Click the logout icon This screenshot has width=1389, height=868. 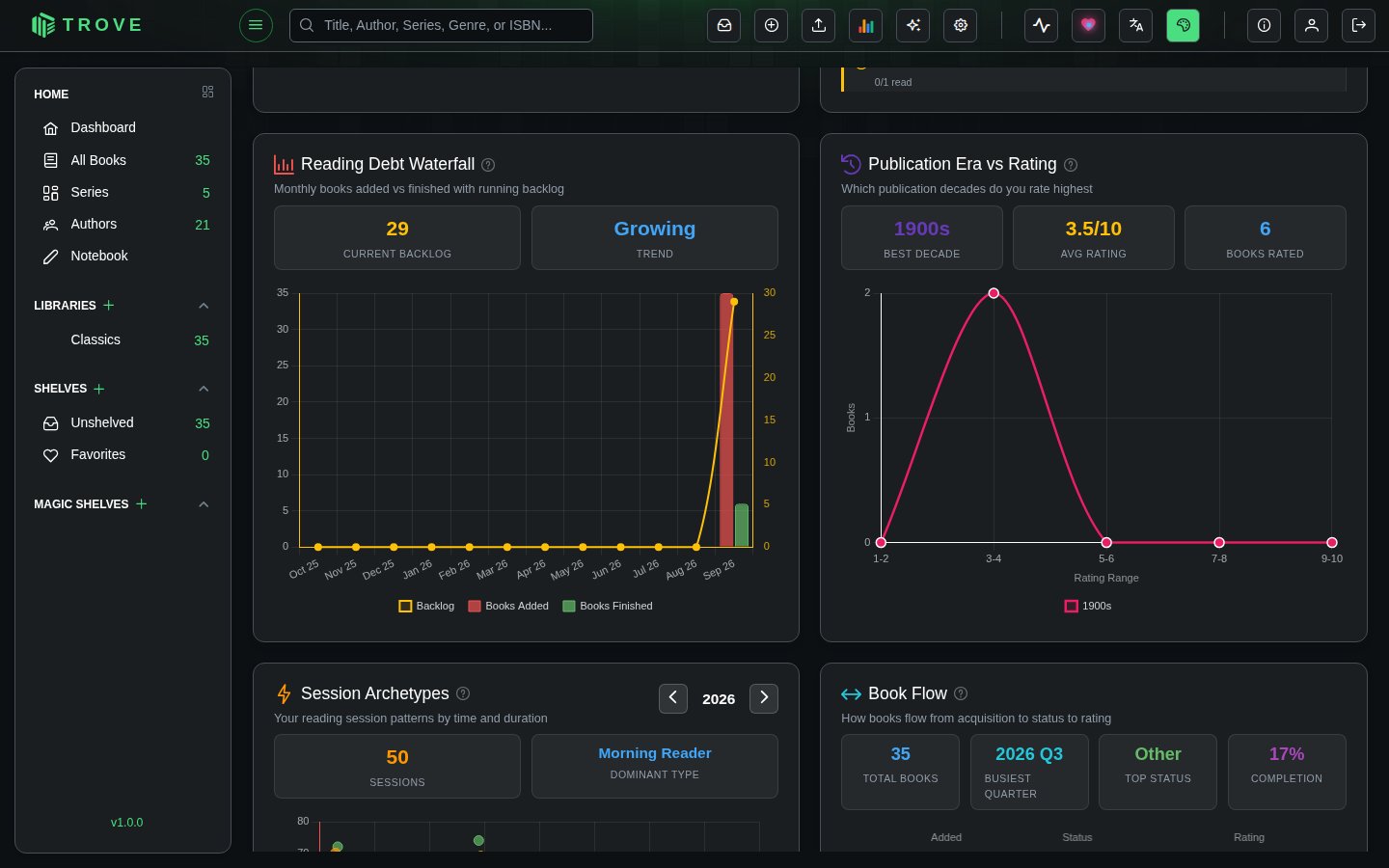pyautogui.click(x=1359, y=25)
